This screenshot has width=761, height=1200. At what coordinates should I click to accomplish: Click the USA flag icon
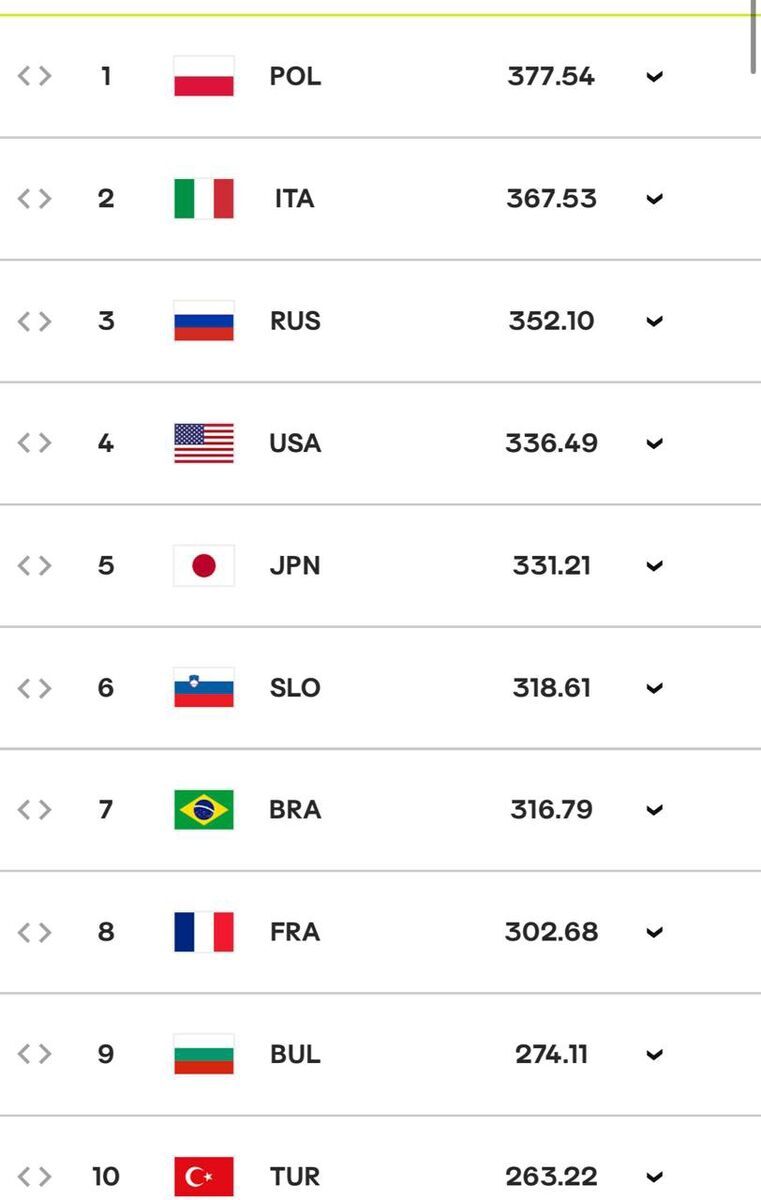(204, 443)
